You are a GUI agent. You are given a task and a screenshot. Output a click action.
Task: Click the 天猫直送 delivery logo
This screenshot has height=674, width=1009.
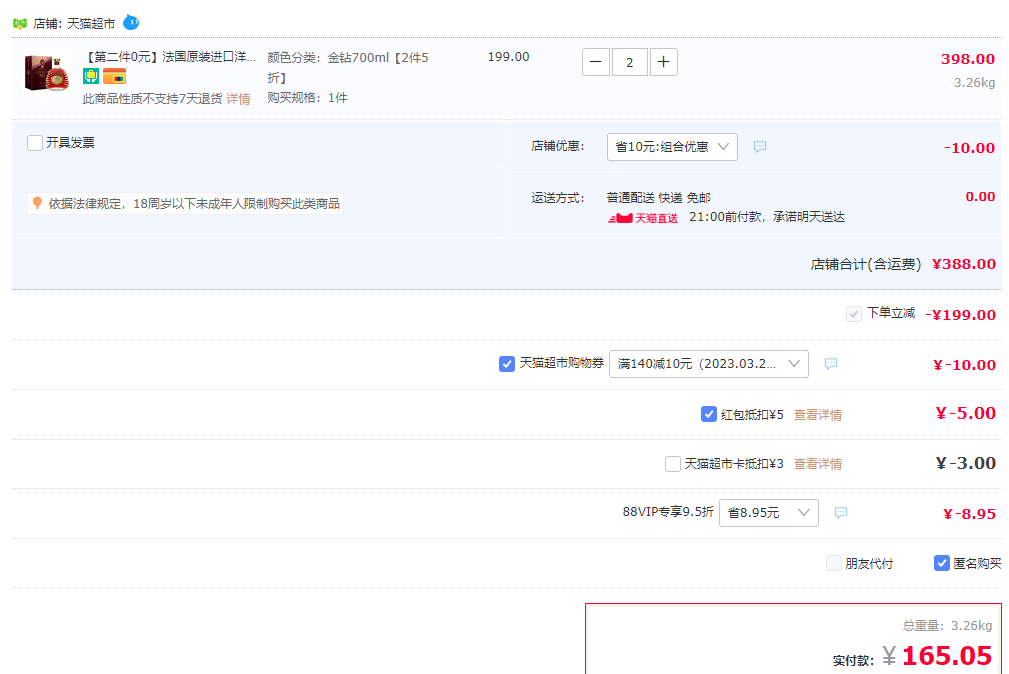click(642, 218)
